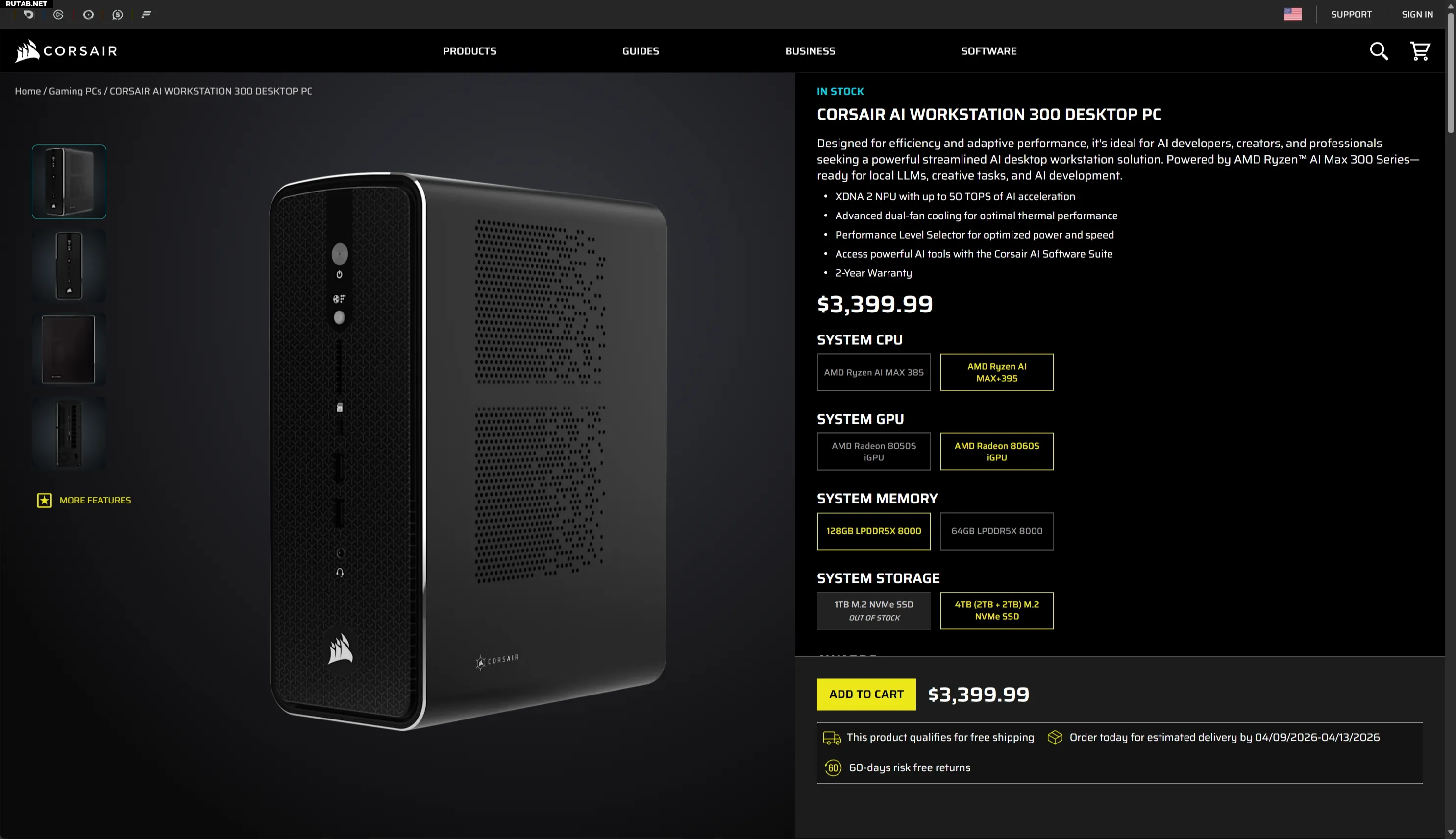The width and height of the screenshot is (1456, 839).
Task: Select AMD Radeon 8050S iGPU option
Action: click(x=873, y=452)
